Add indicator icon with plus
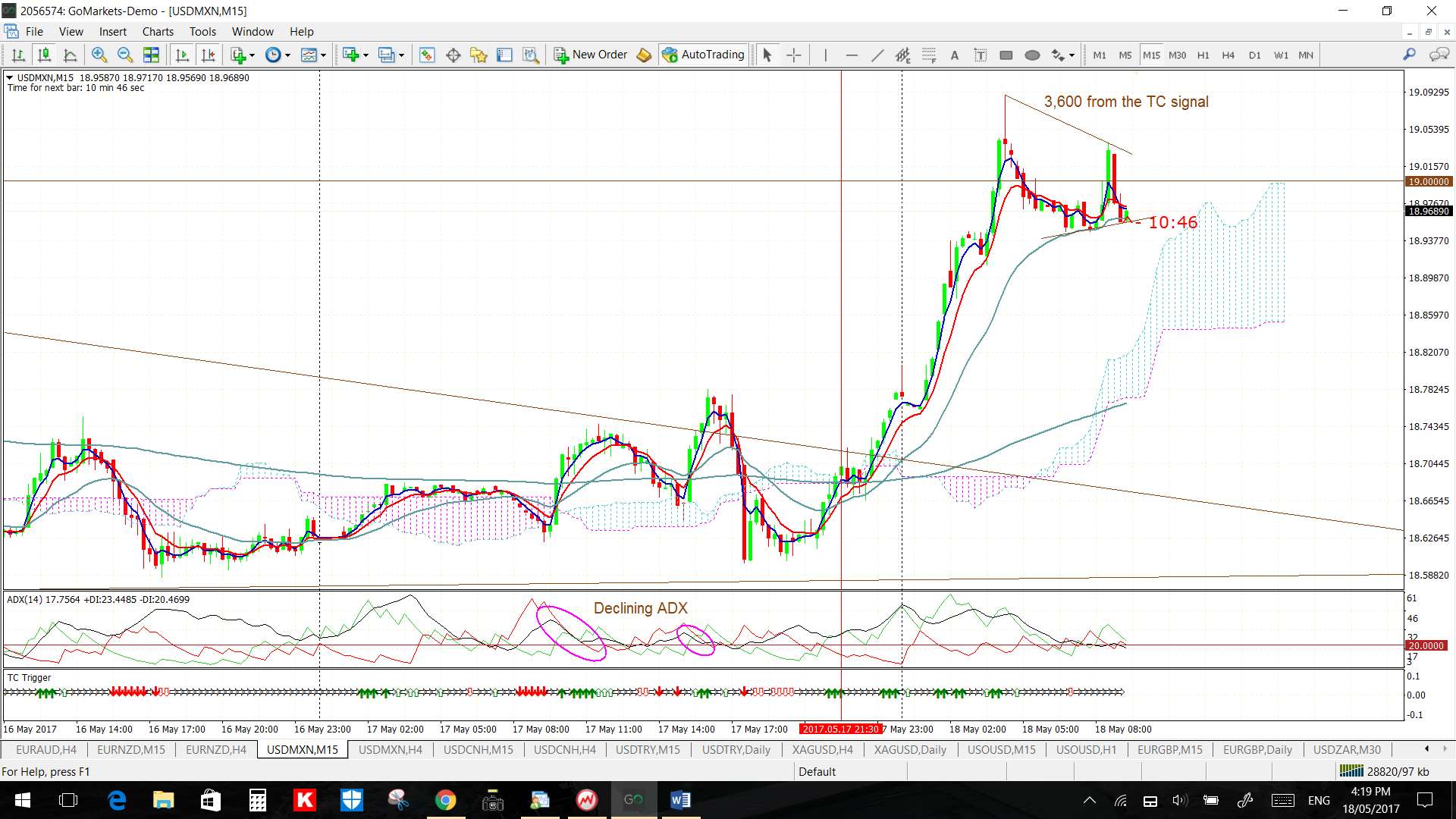The width and height of the screenshot is (1456, 819). coord(238,55)
